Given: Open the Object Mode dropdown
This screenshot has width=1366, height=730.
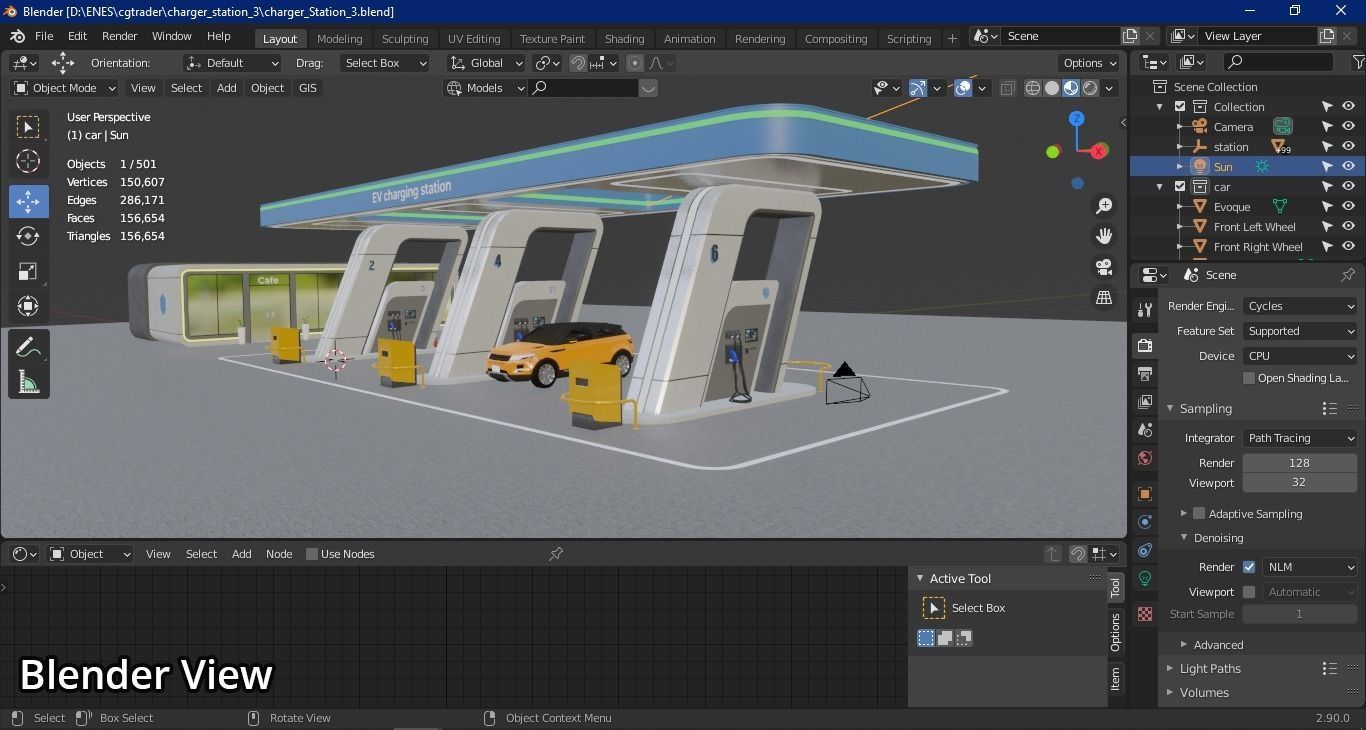Looking at the screenshot, I should [65, 88].
